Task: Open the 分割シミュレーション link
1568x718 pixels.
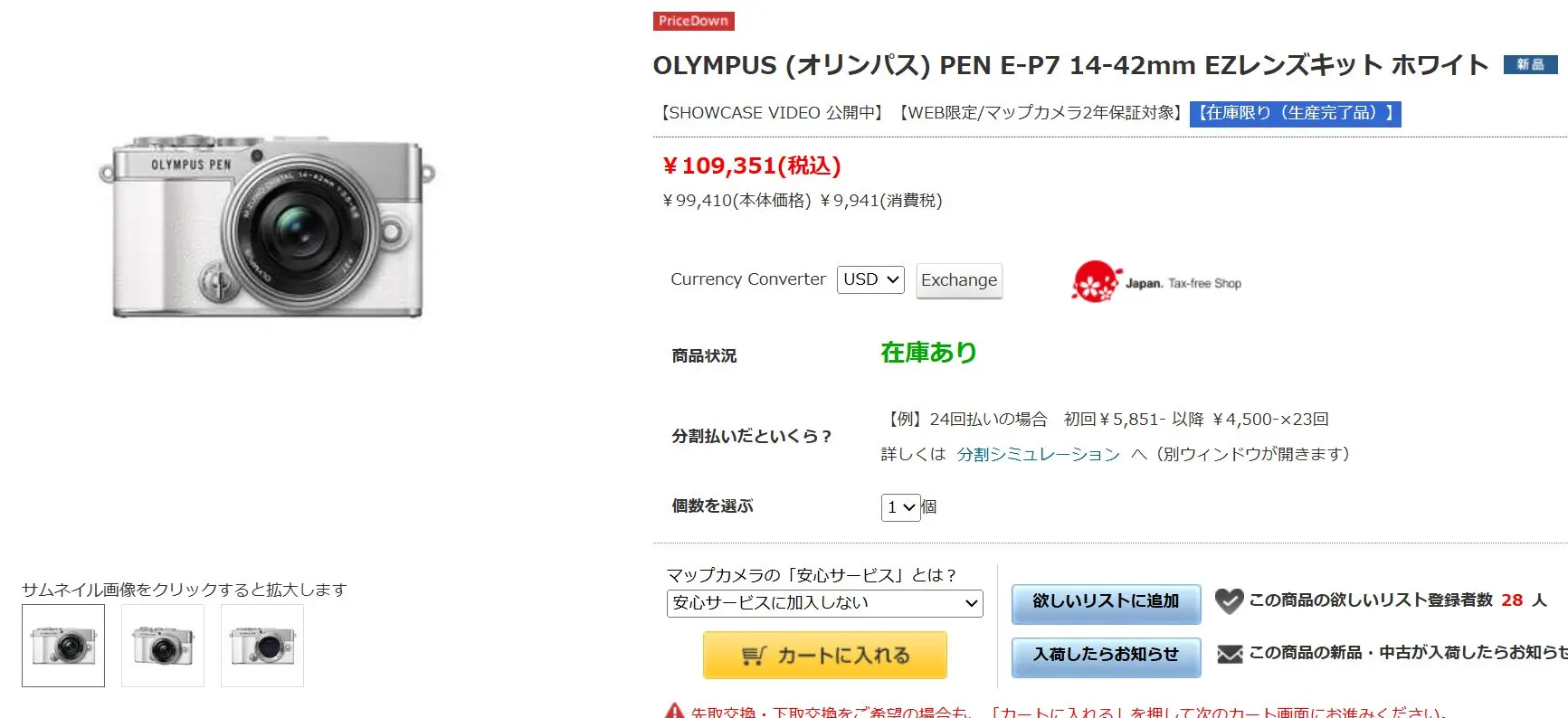Action: [1038, 454]
